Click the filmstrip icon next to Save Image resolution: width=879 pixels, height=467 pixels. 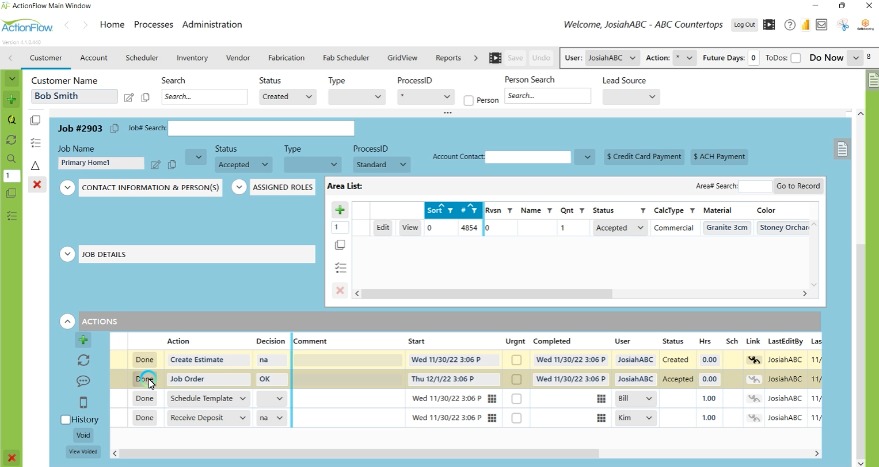495,58
